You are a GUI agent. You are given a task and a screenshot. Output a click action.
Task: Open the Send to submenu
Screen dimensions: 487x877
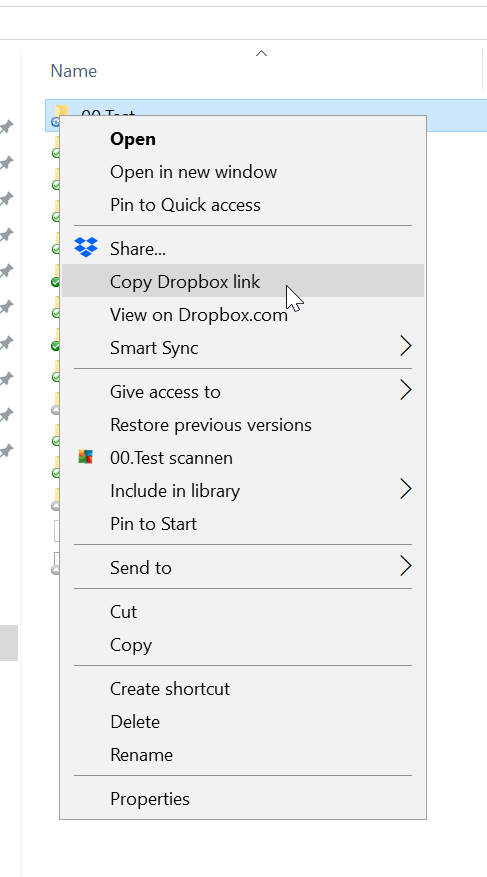tap(243, 567)
